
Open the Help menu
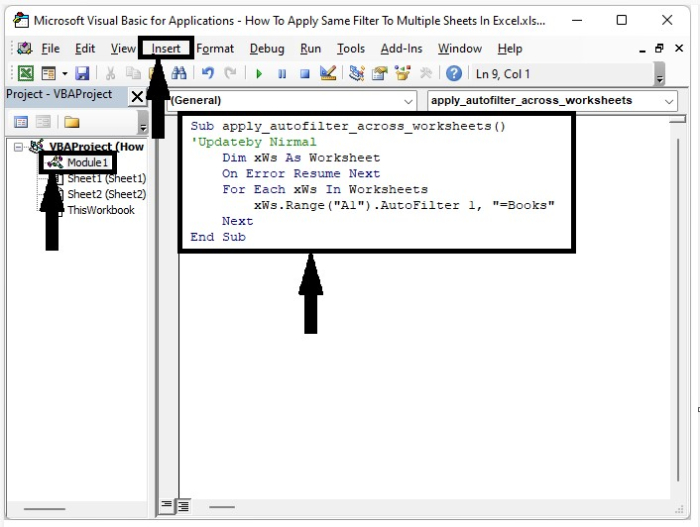click(x=510, y=48)
